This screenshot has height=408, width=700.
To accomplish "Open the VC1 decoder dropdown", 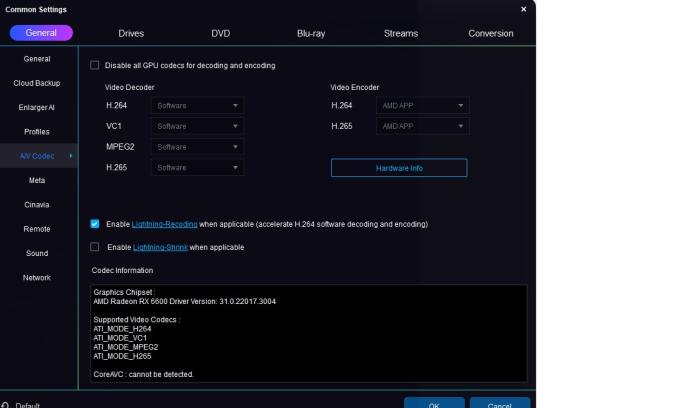I will coord(197,126).
